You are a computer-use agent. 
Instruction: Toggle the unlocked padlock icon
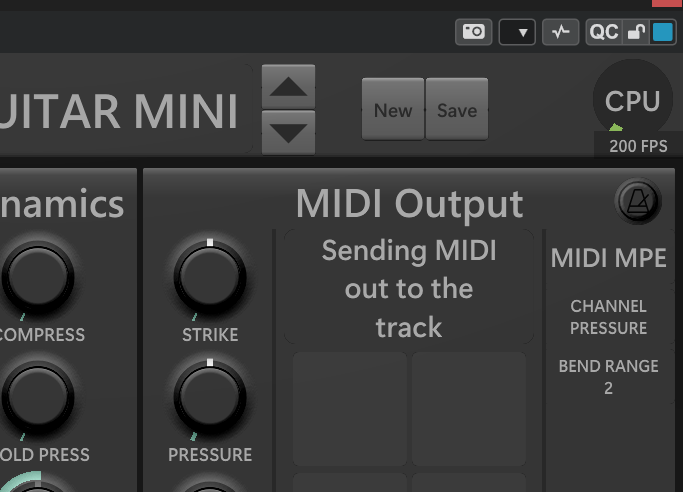635,32
